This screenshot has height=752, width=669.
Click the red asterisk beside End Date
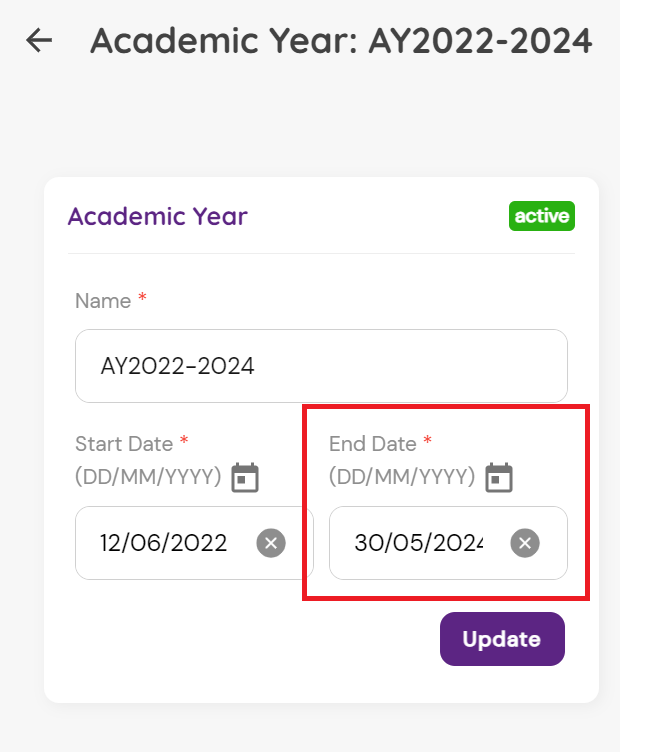(x=428, y=442)
